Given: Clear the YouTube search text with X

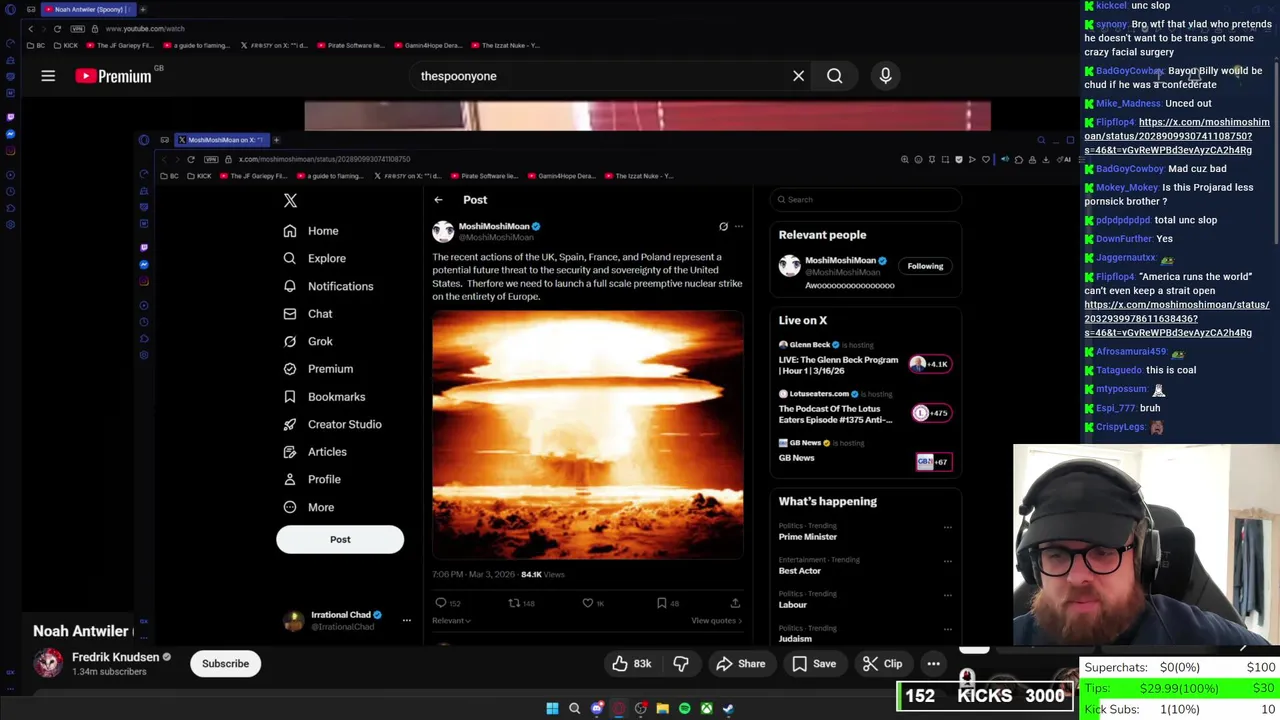Looking at the screenshot, I should (798, 76).
